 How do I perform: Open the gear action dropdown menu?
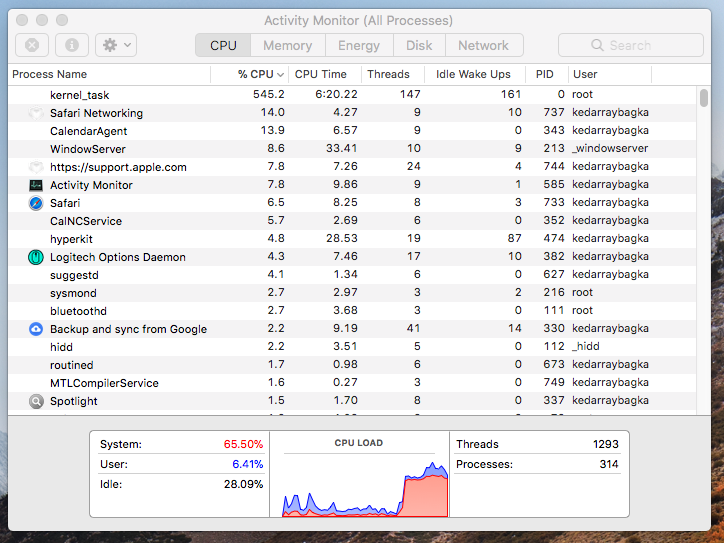point(116,45)
